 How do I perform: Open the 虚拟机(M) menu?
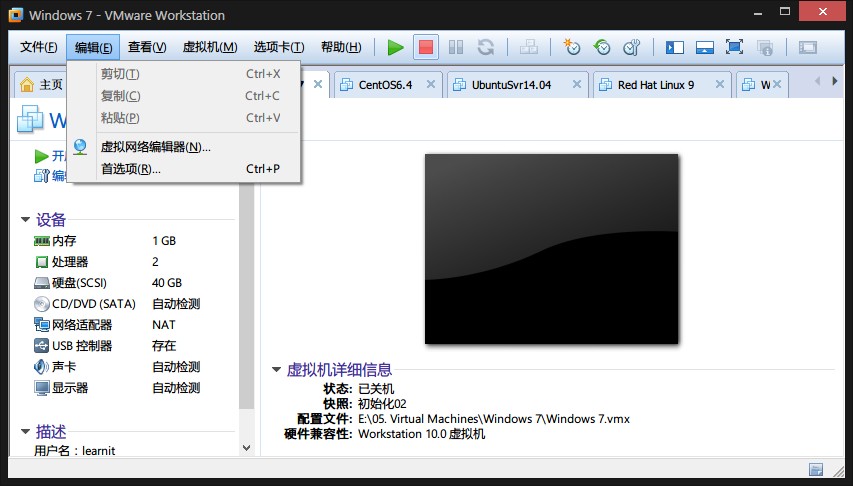pos(210,47)
